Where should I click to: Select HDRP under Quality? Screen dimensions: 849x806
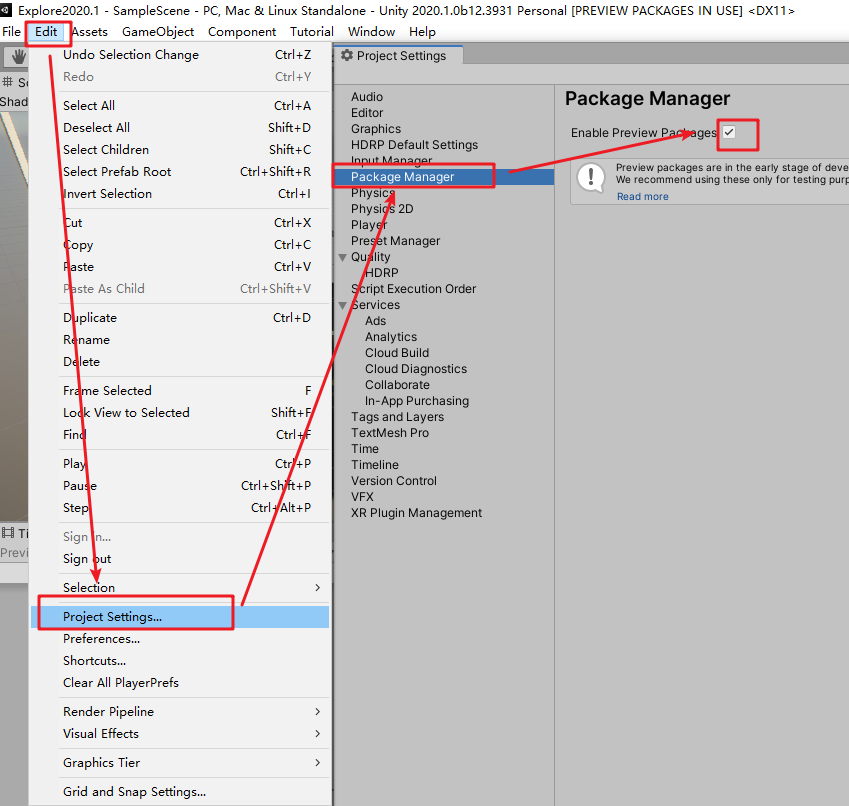381,273
